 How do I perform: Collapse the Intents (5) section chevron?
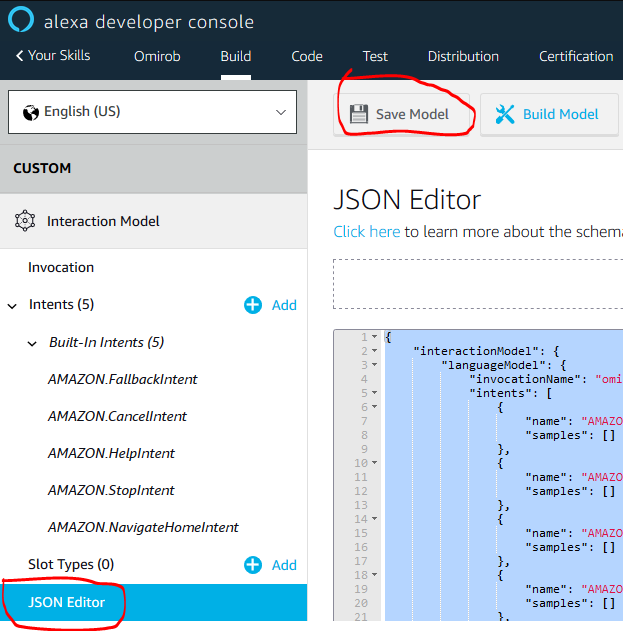tap(12, 306)
